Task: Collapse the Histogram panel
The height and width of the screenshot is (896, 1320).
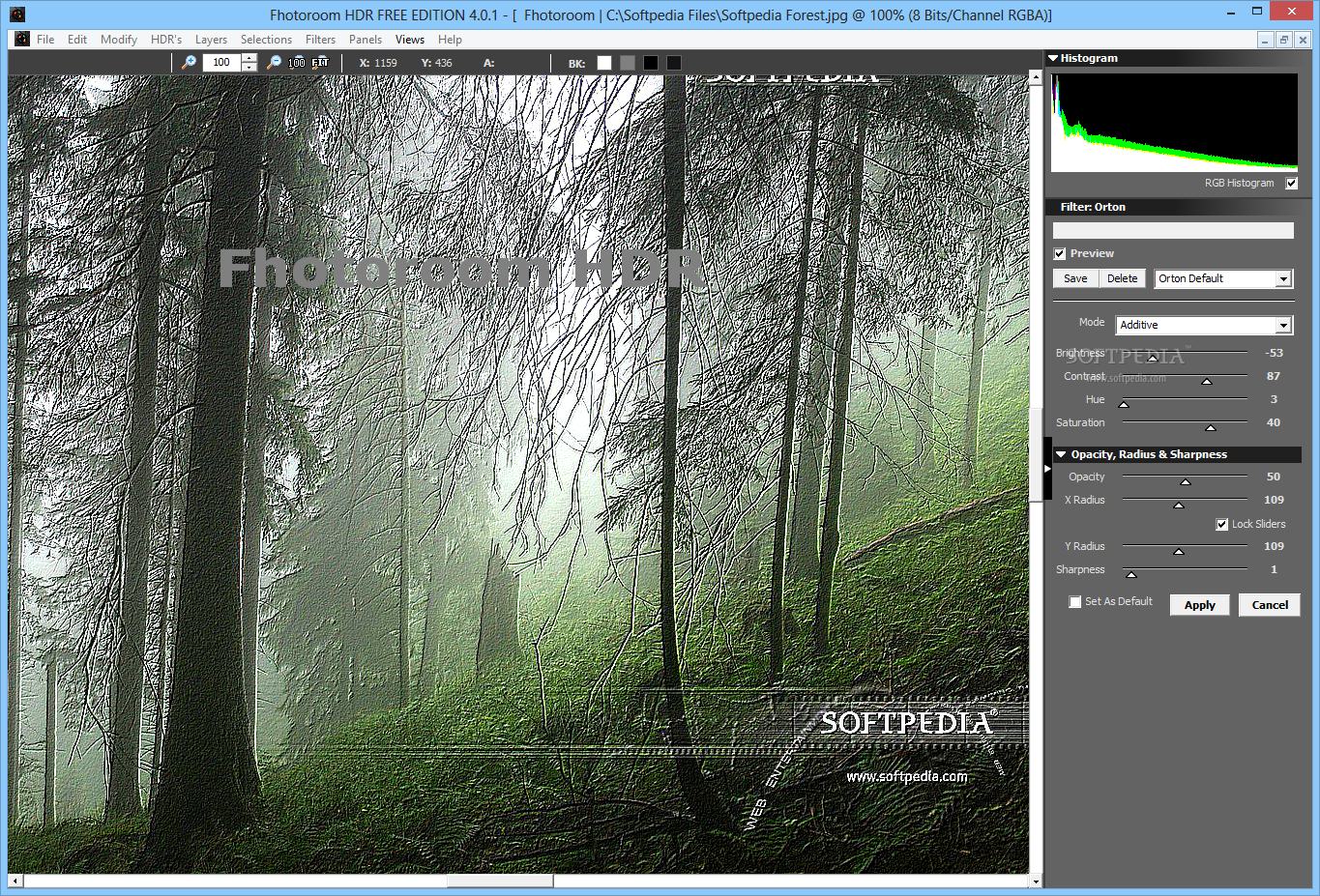Action: pos(1053,58)
